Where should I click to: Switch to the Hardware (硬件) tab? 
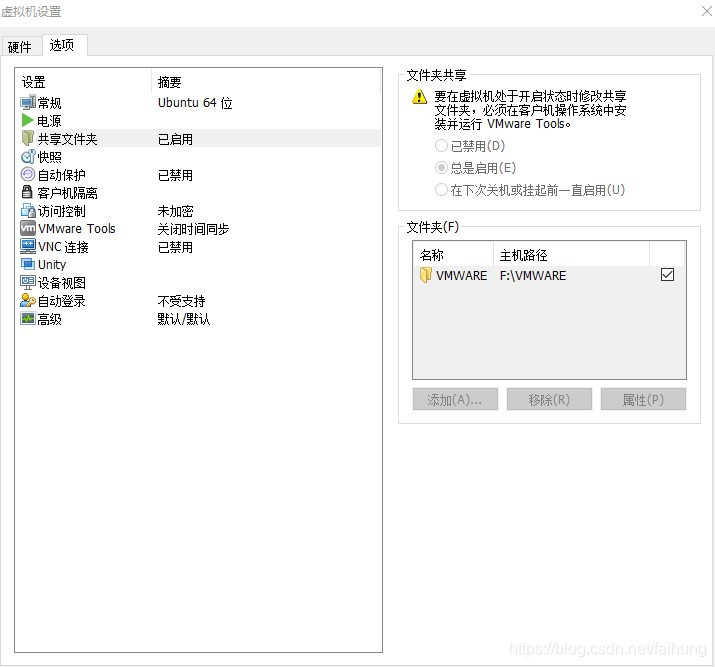[x=20, y=47]
